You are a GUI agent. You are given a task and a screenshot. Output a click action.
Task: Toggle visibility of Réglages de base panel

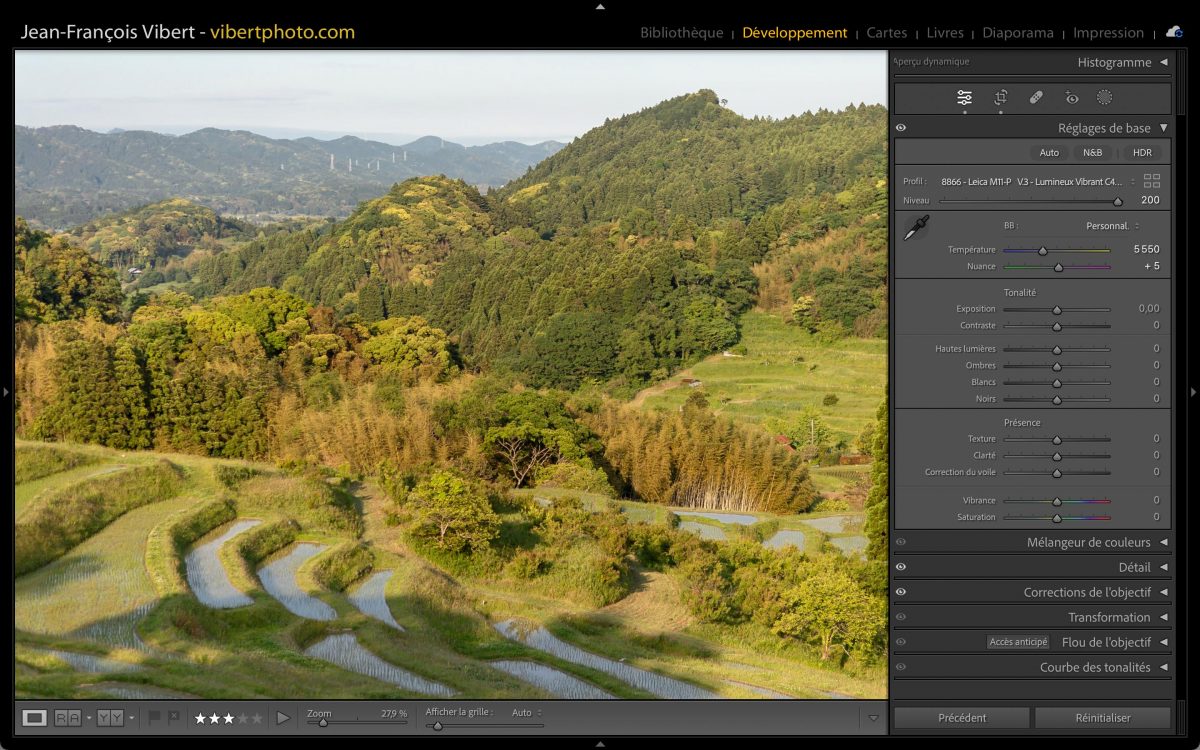coord(901,128)
